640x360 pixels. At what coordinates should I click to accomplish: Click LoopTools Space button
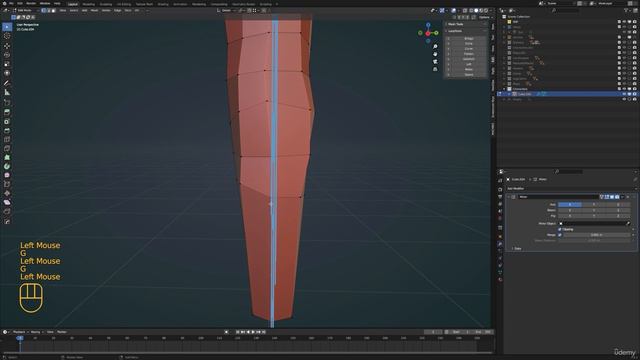coord(469,75)
